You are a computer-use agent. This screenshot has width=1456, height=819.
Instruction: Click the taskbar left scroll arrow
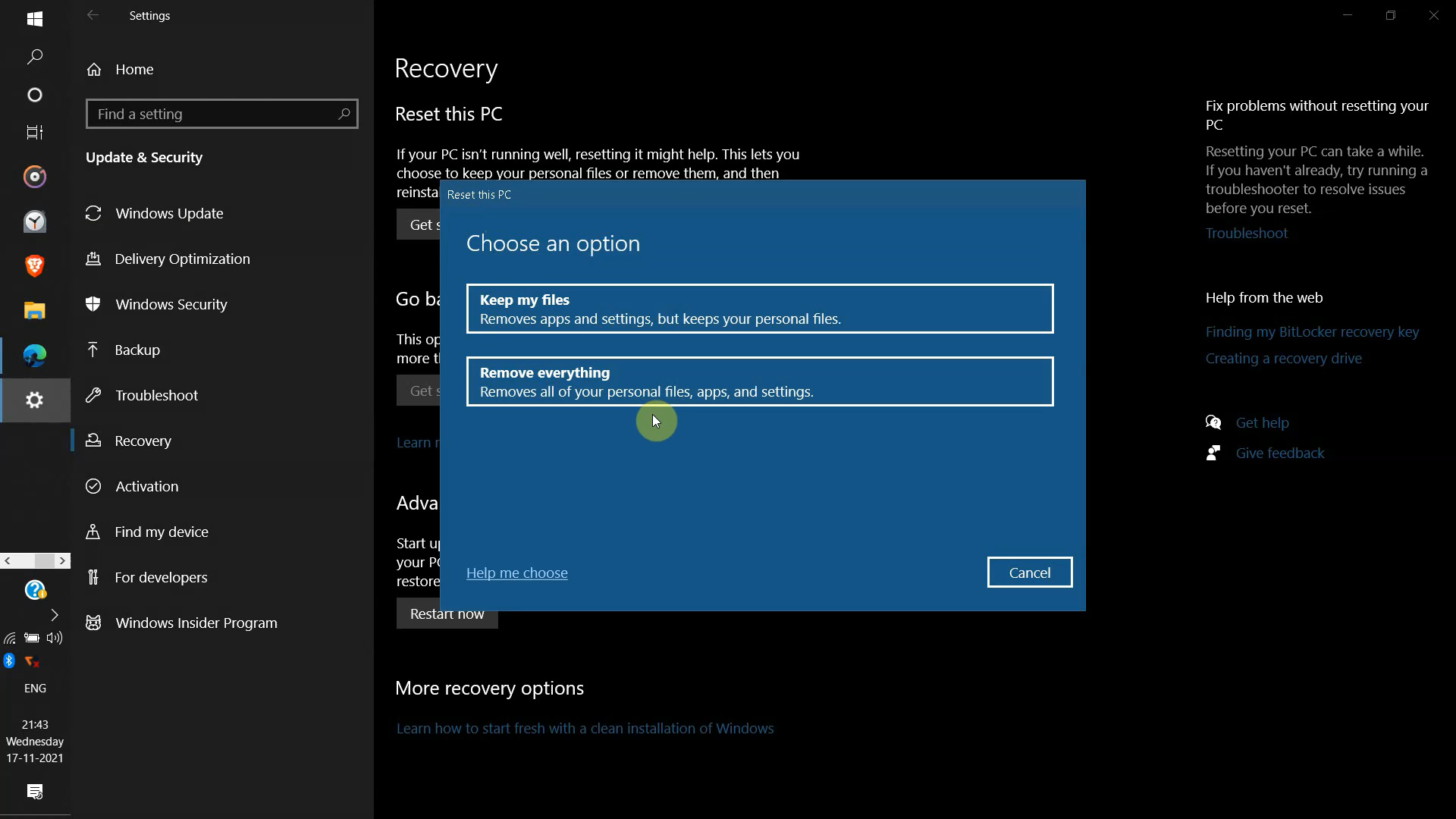pyautogui.click(x=7, y=560)
